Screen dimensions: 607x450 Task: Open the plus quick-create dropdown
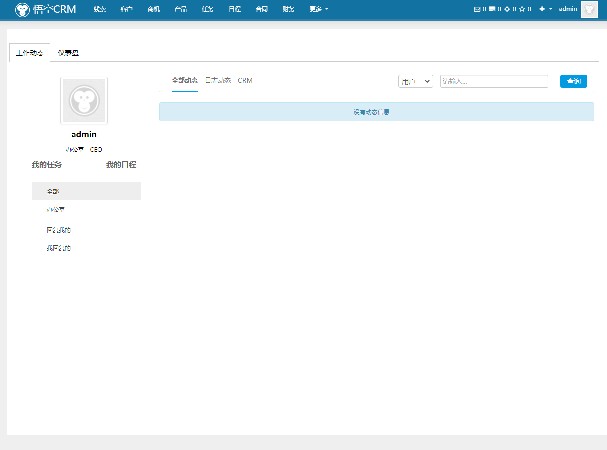(545, 9)
